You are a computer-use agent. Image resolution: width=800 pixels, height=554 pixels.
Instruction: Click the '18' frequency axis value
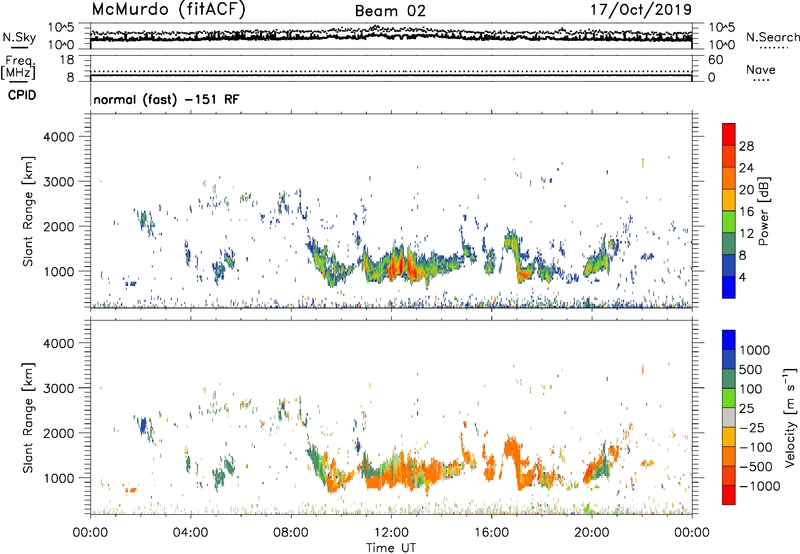coord(67,60)
